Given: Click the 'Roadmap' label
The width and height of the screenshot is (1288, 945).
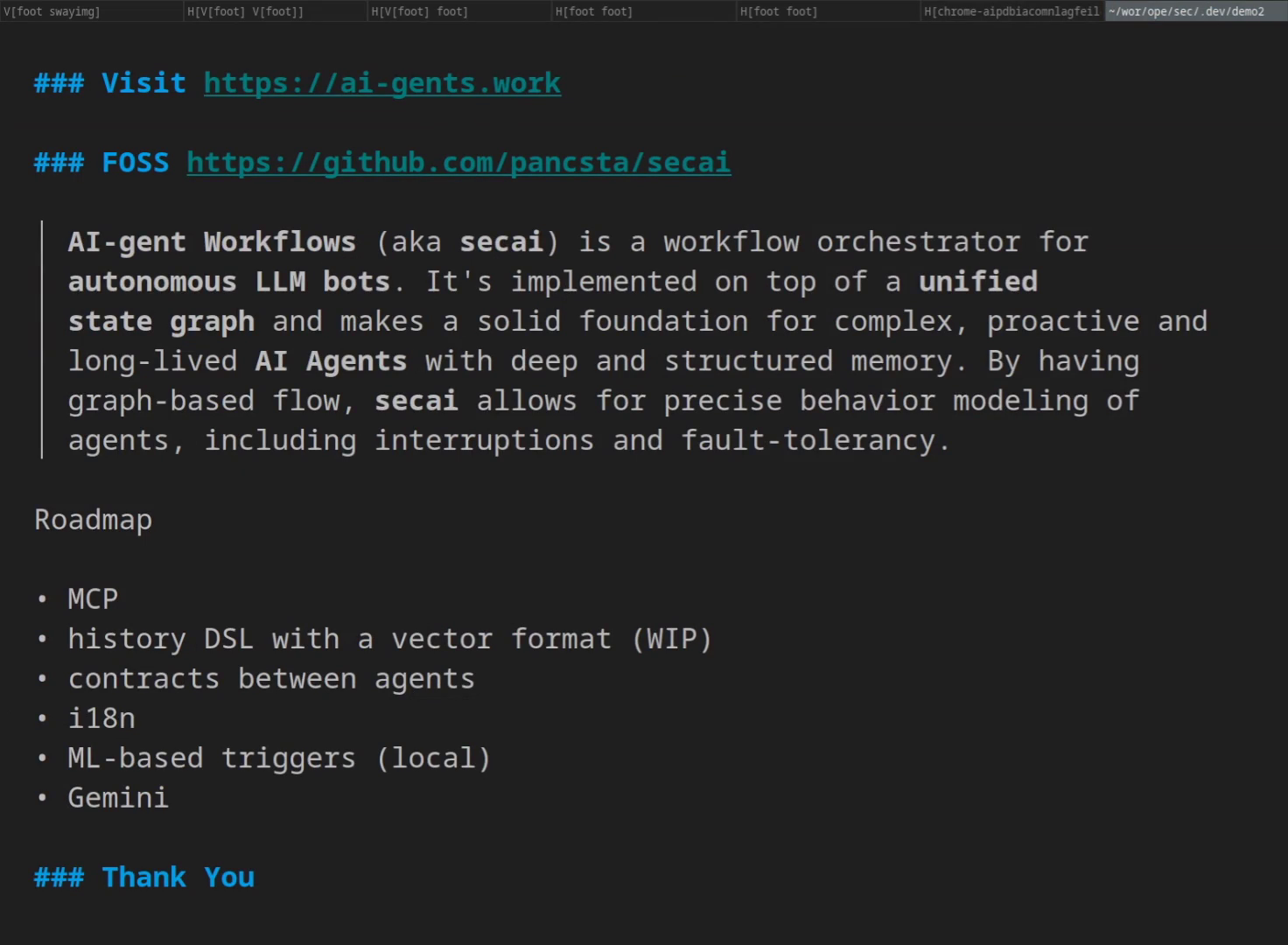Looking at the screenshot, I should [x=94, y=520].
